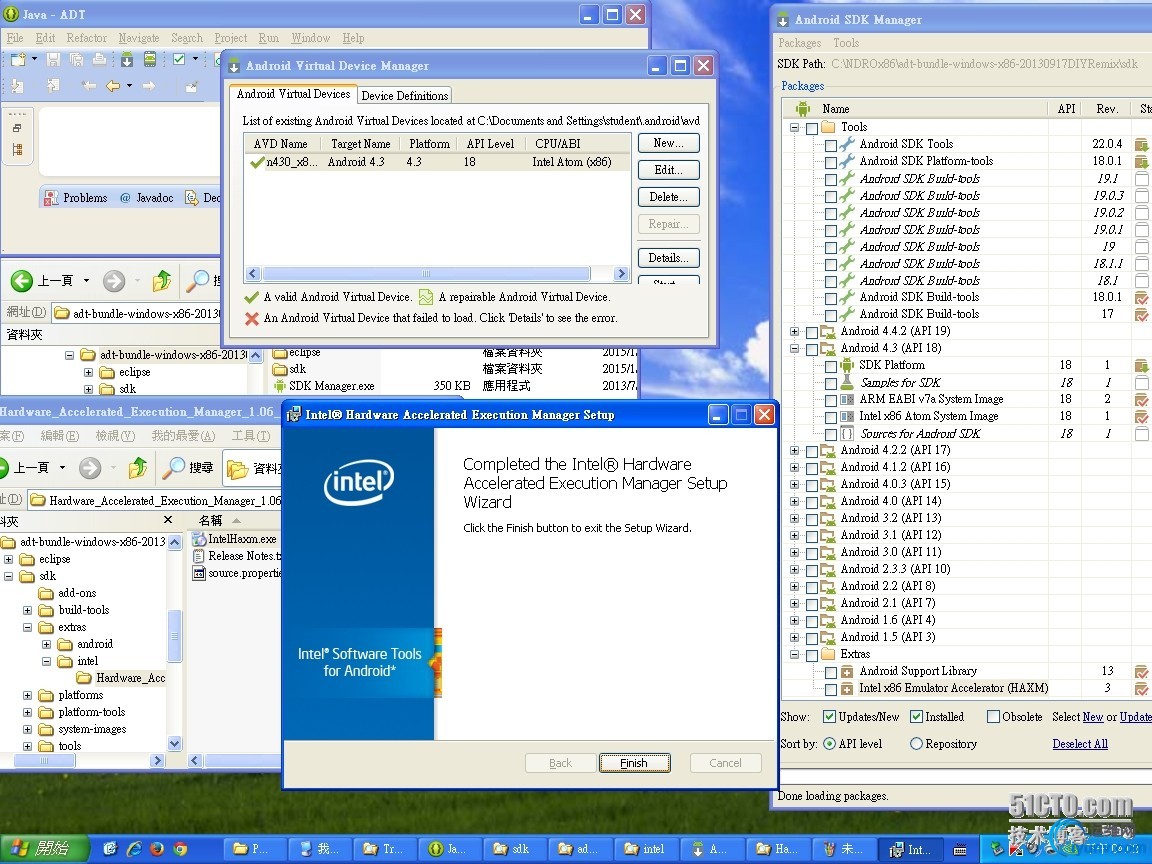The image size is (1152, 864).
Task: Click Finish in the Intel HAXM setup
Action: point(634,763)
